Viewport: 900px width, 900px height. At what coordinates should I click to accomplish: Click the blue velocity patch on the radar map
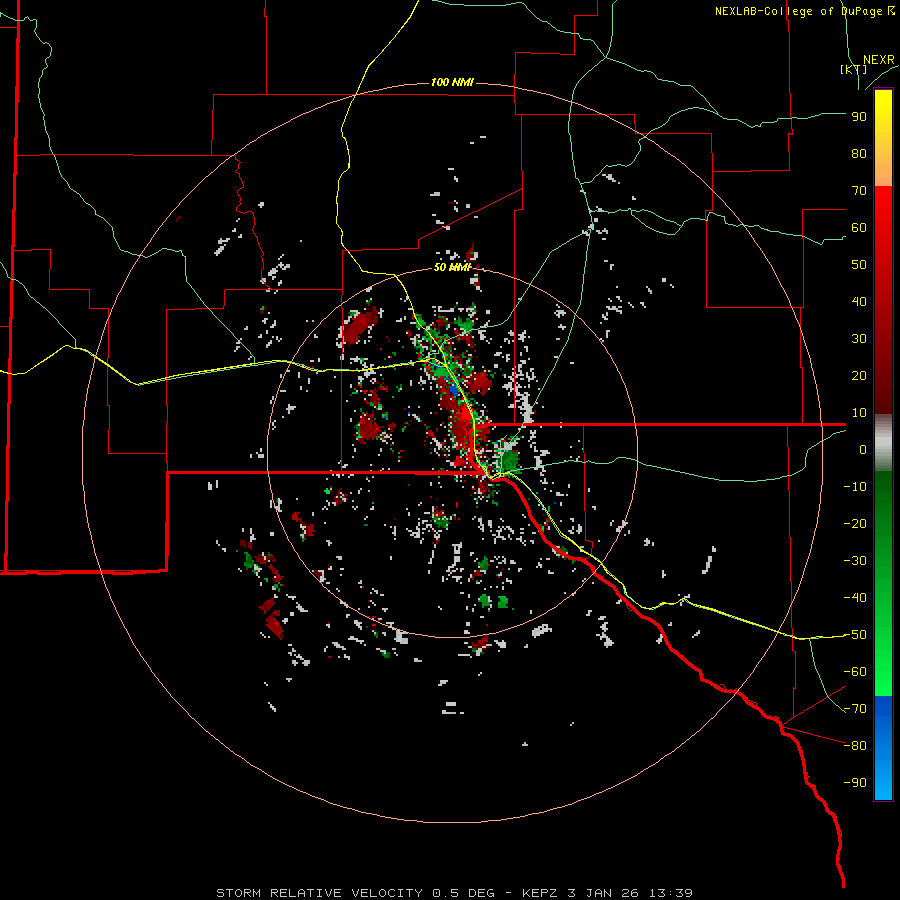(x=454, y=390)
